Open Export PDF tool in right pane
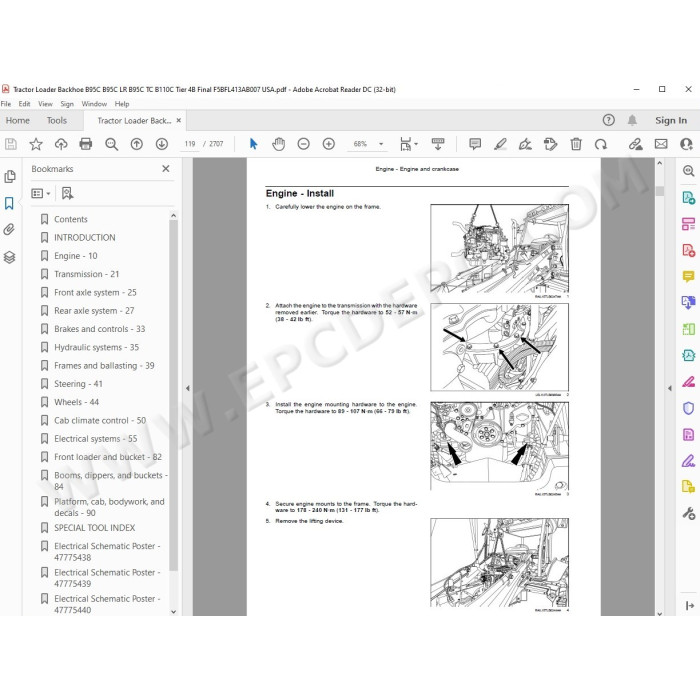The height and width of the screenshot is (700, 700). coord(688,197)
